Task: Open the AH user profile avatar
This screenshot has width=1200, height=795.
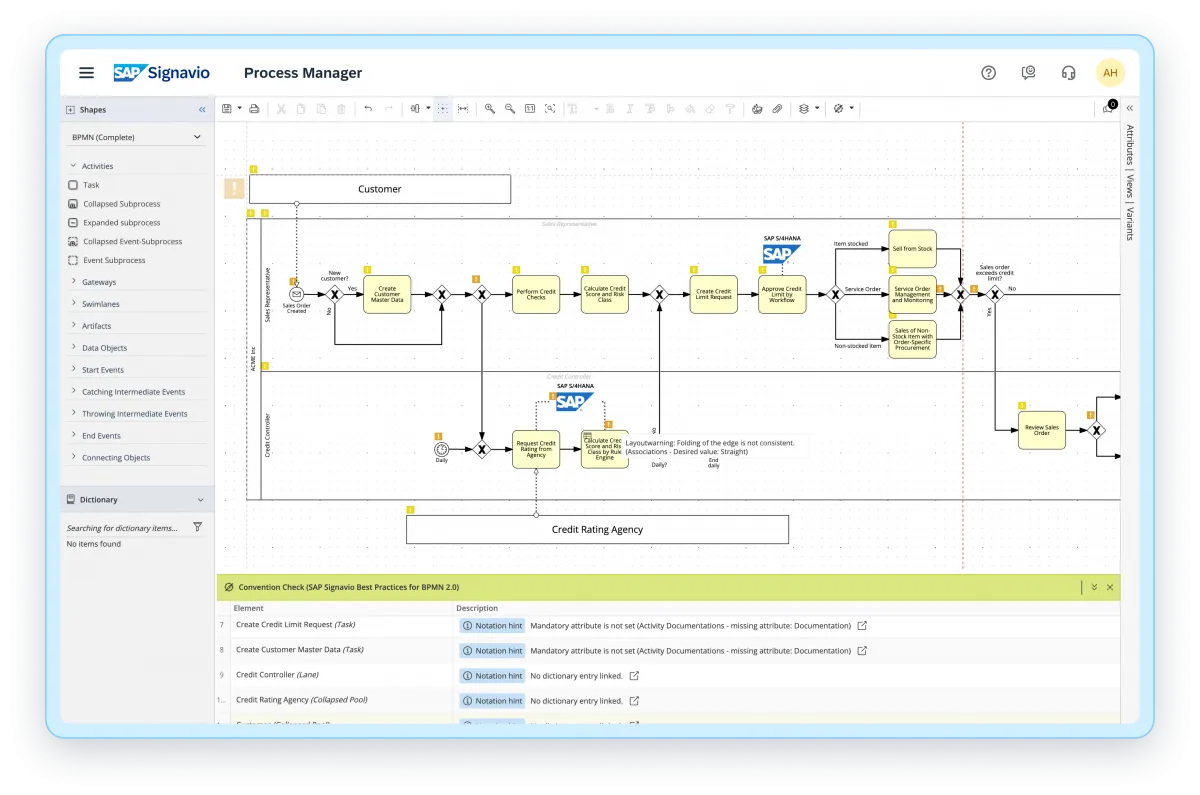Action: point(1110,73)
